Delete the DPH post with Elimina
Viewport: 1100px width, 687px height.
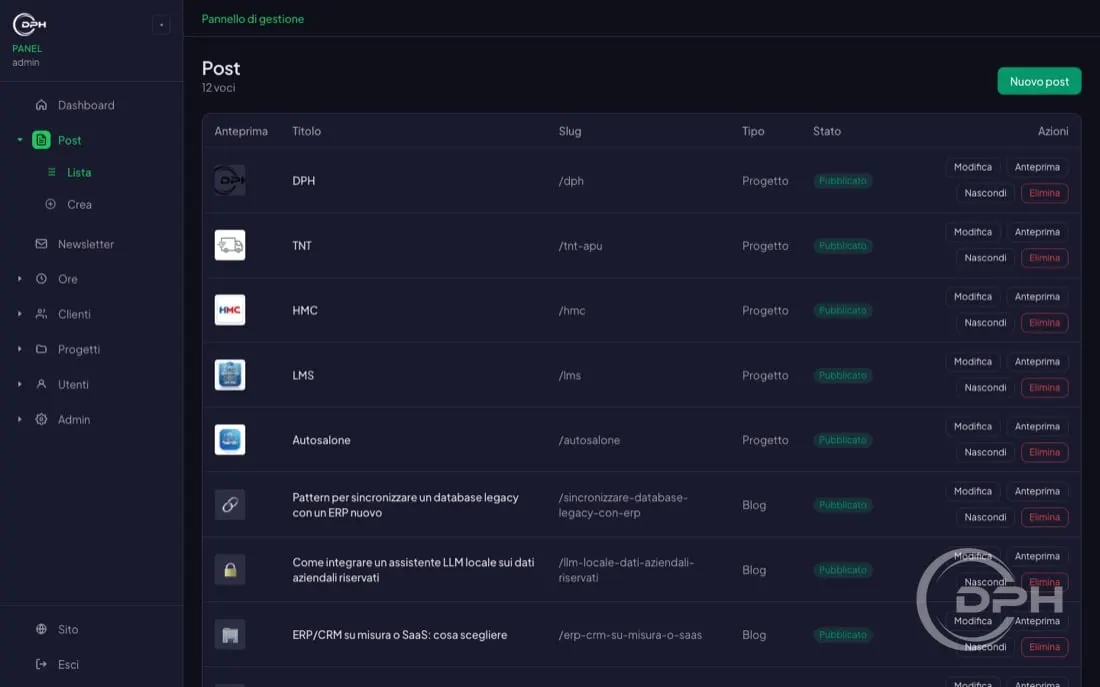pyautogui.click(x=1044, y=193)
